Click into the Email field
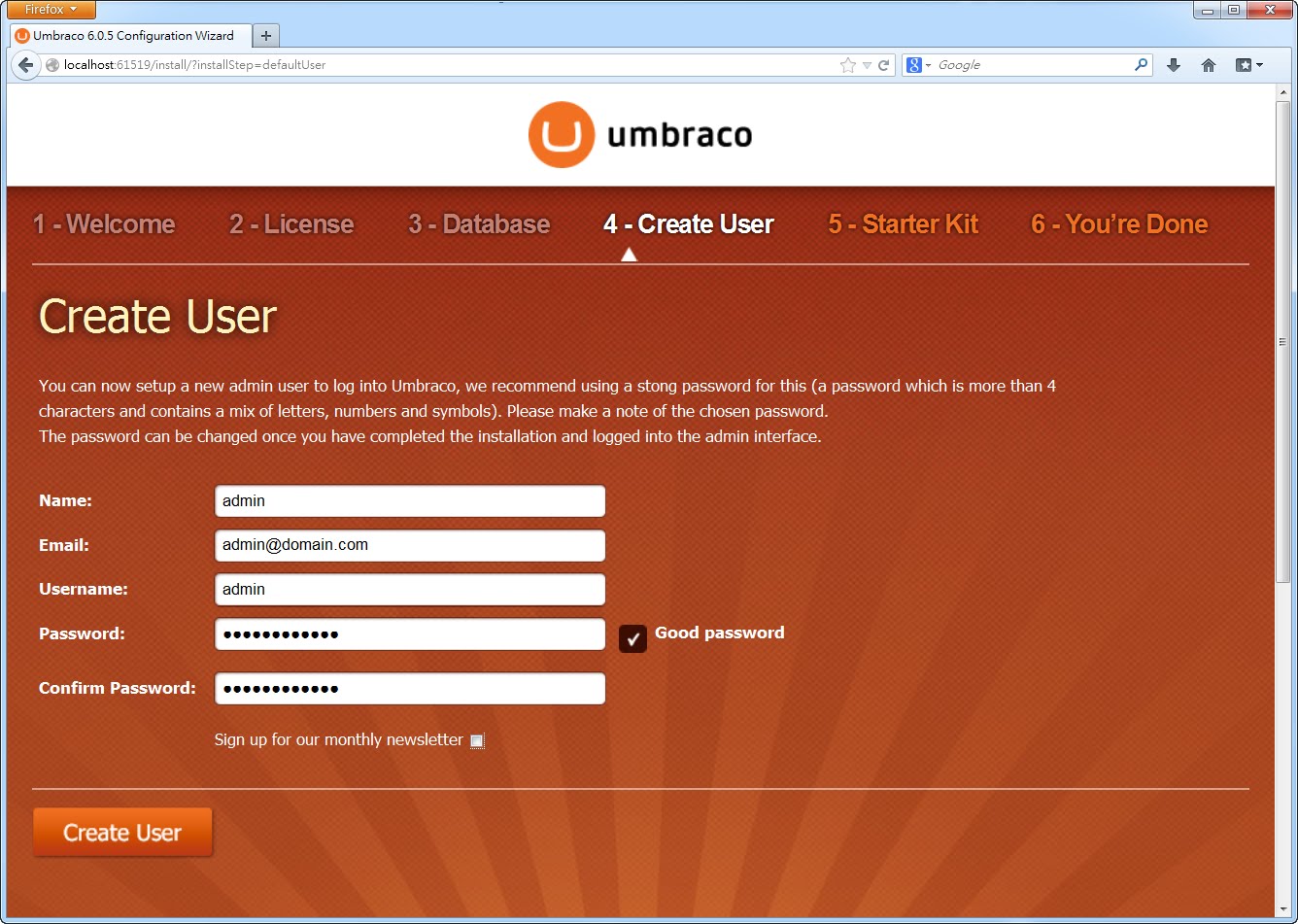The image size is (1298, 924). pos(410,545)
